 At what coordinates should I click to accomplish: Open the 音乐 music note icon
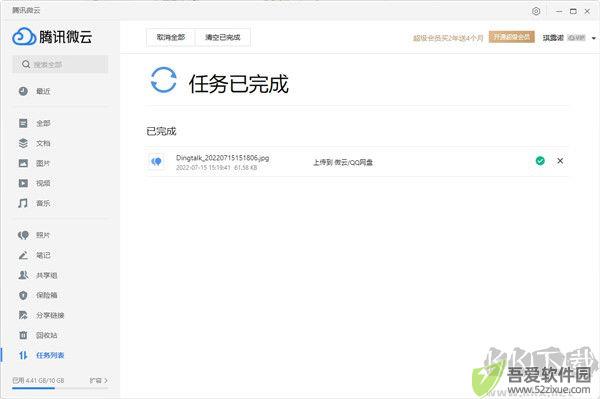coord(23,203)
